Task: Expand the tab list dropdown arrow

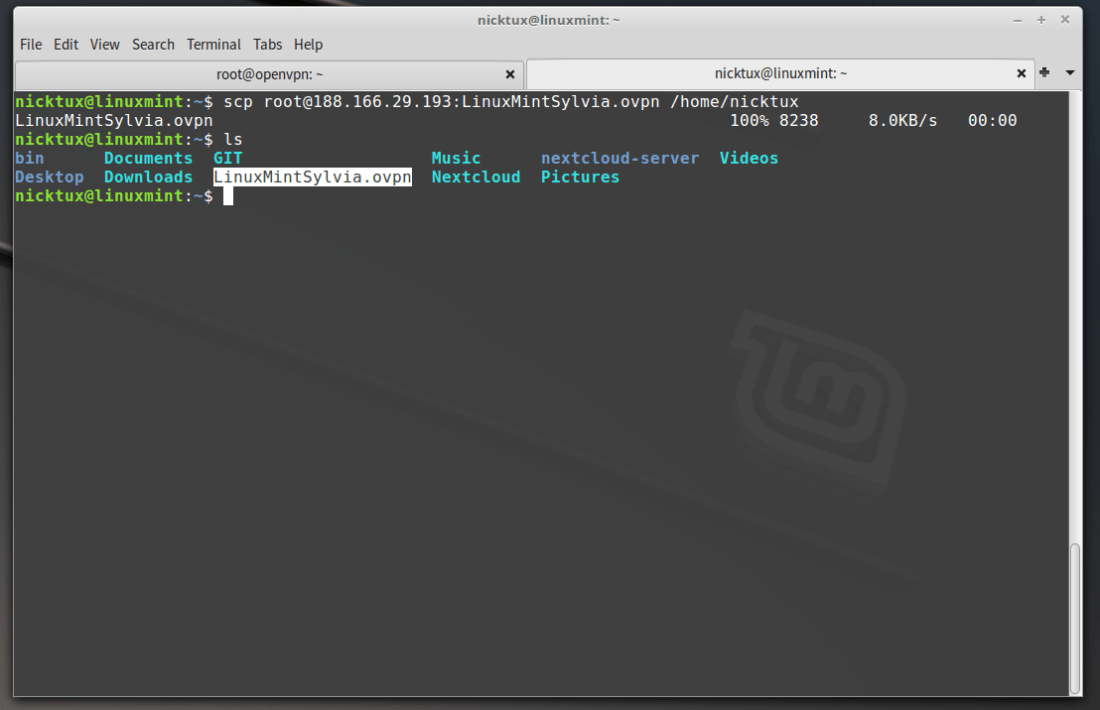Action: (x=1069, y=73)
